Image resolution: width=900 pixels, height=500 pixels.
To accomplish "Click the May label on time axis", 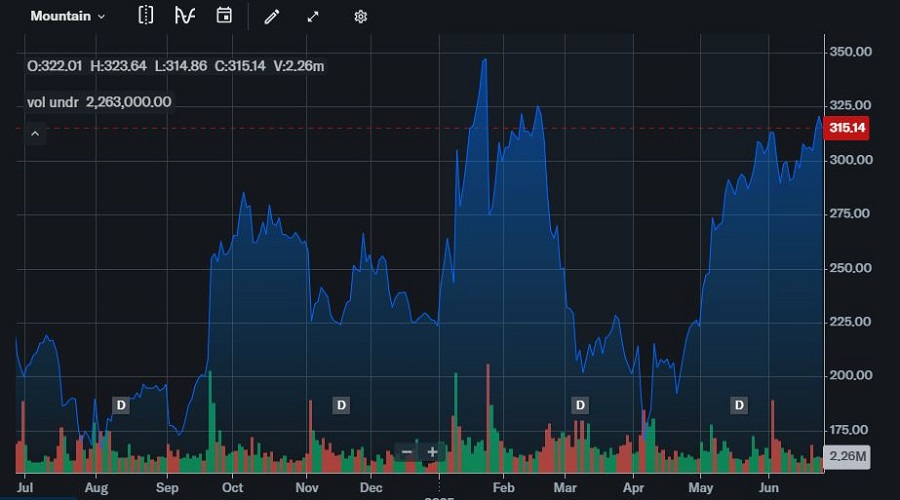I will pos(700,487).
